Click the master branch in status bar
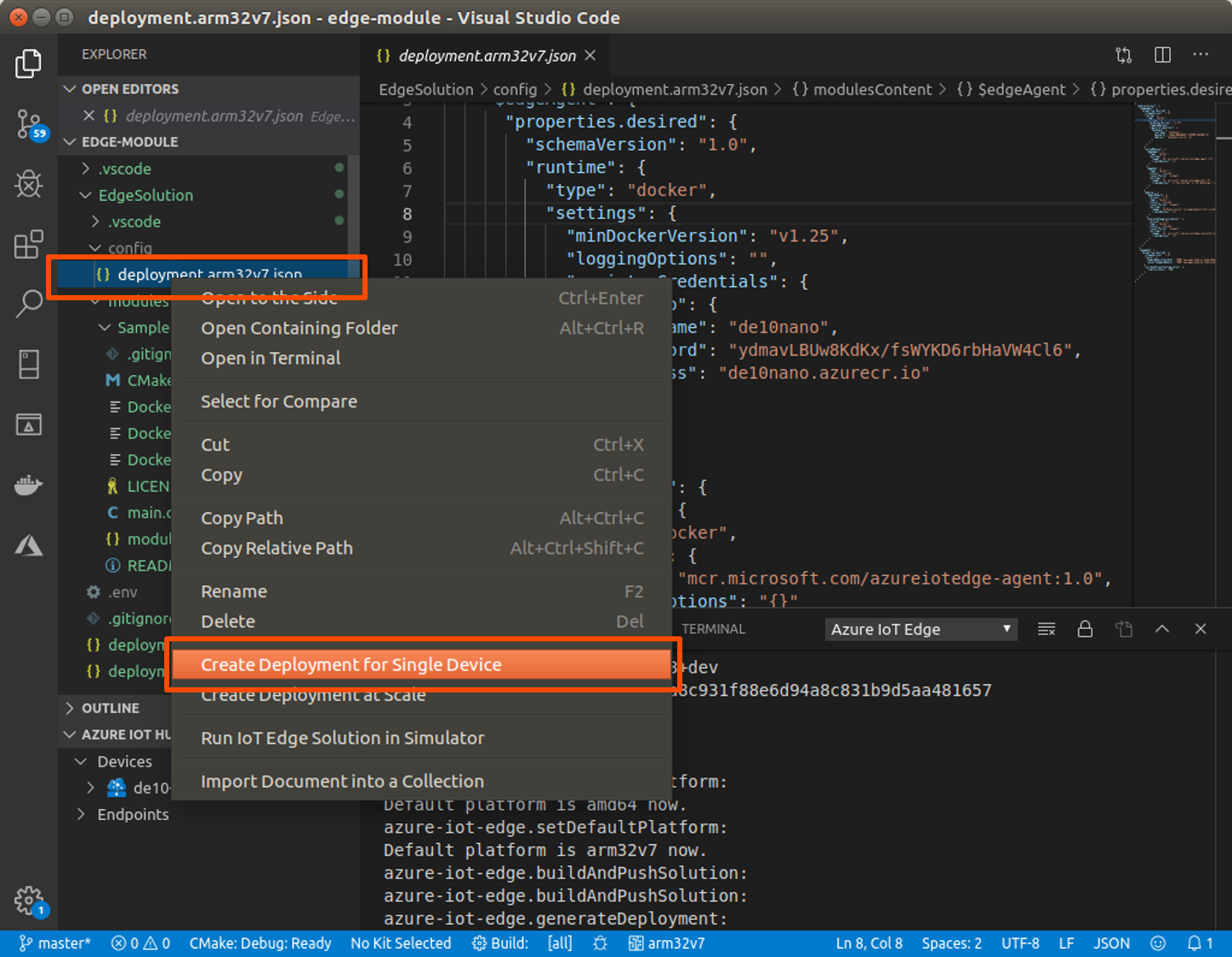Screen dimensions: 1232x957 [x=55, y=943]
